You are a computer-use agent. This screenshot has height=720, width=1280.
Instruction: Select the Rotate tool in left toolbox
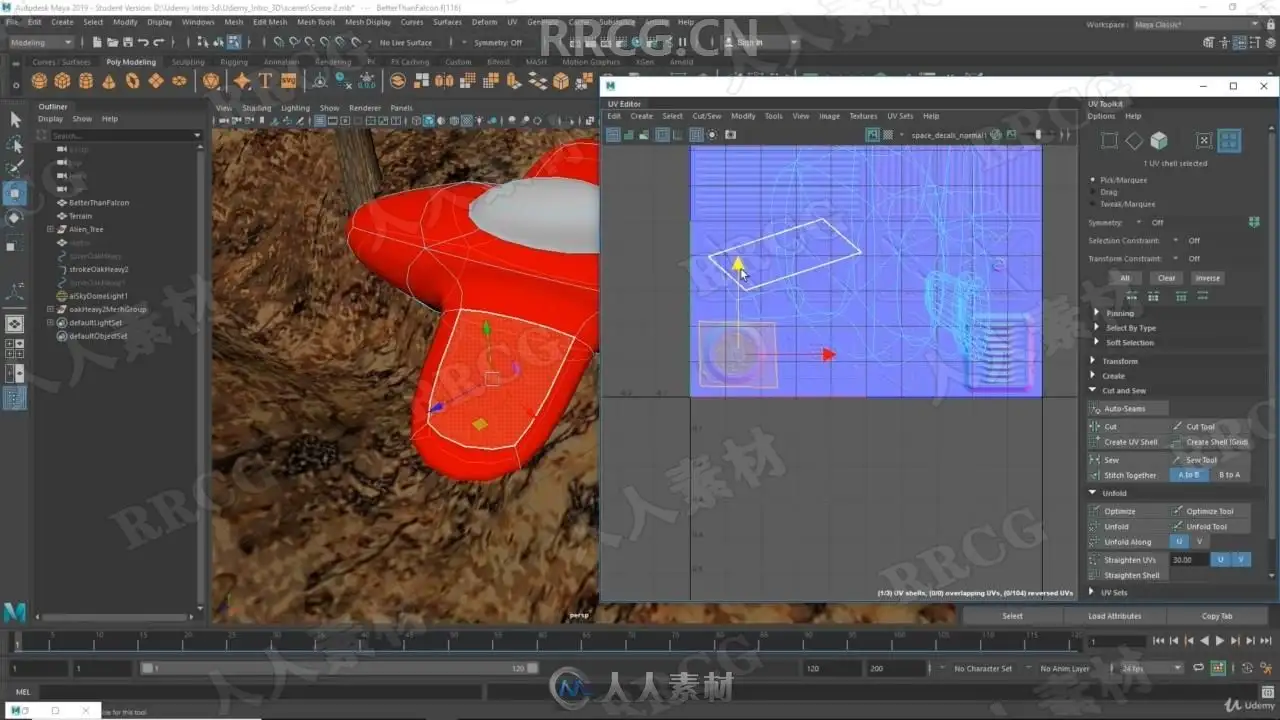pyautogui.click(x=15, y=217)
